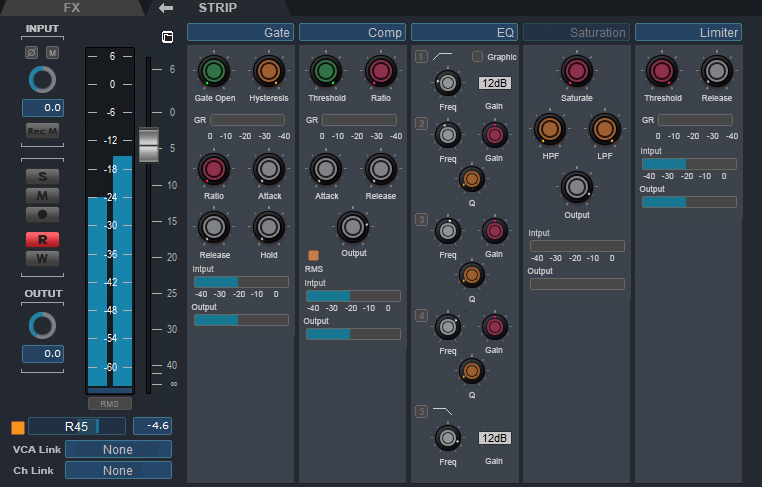Click the back arrow beside STRIP
This screenshot has width=762, height=487.
pos(166,8)
